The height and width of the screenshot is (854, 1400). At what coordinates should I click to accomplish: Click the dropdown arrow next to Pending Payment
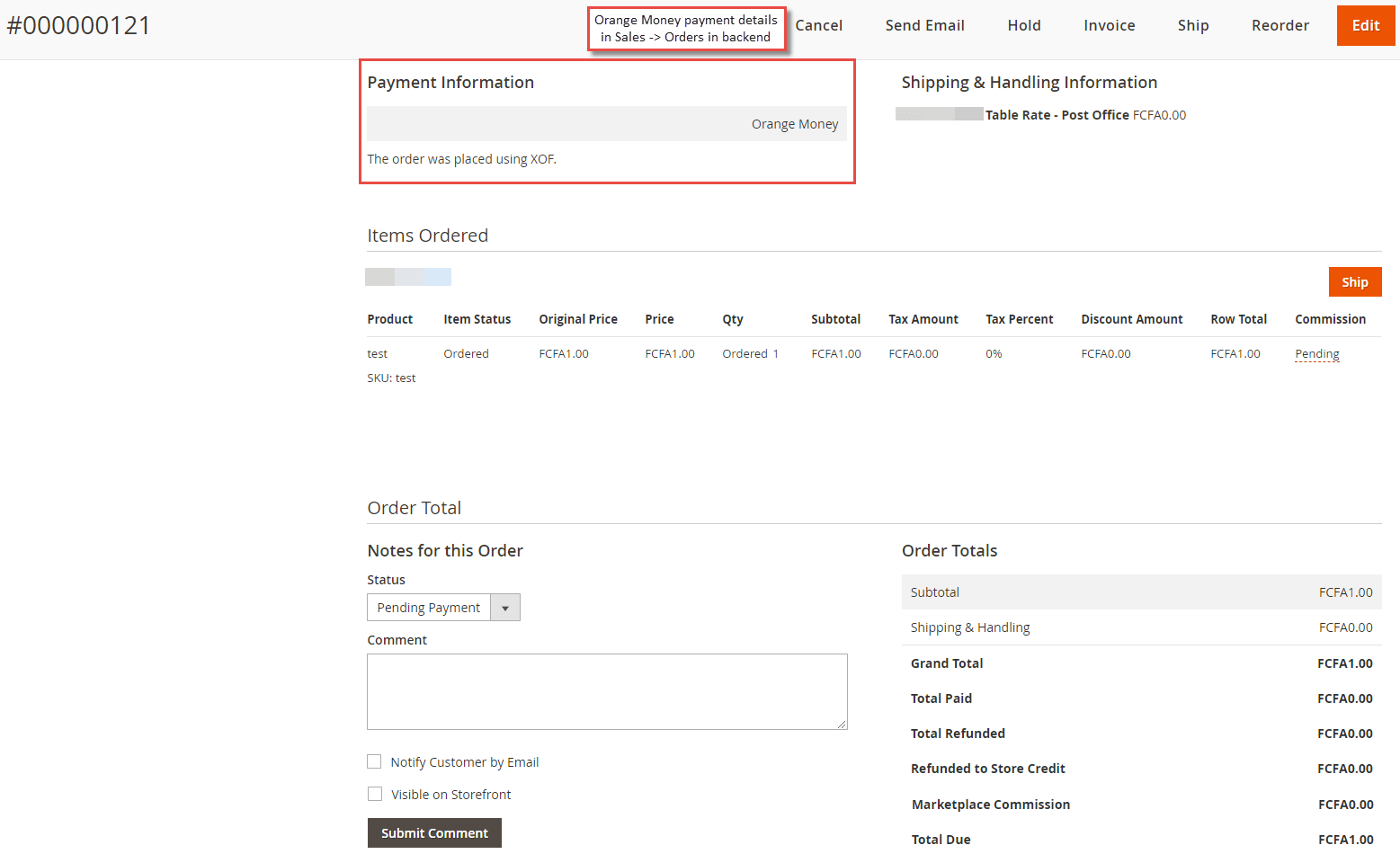coord(505,607)
